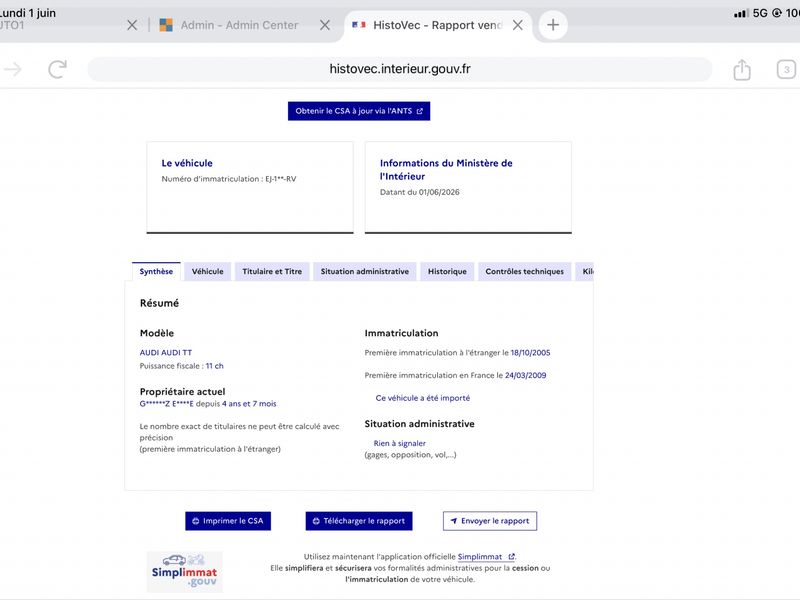Click Imprimer le CSA button
This screenshot has width=800, height=600.
tap(228, 521)
